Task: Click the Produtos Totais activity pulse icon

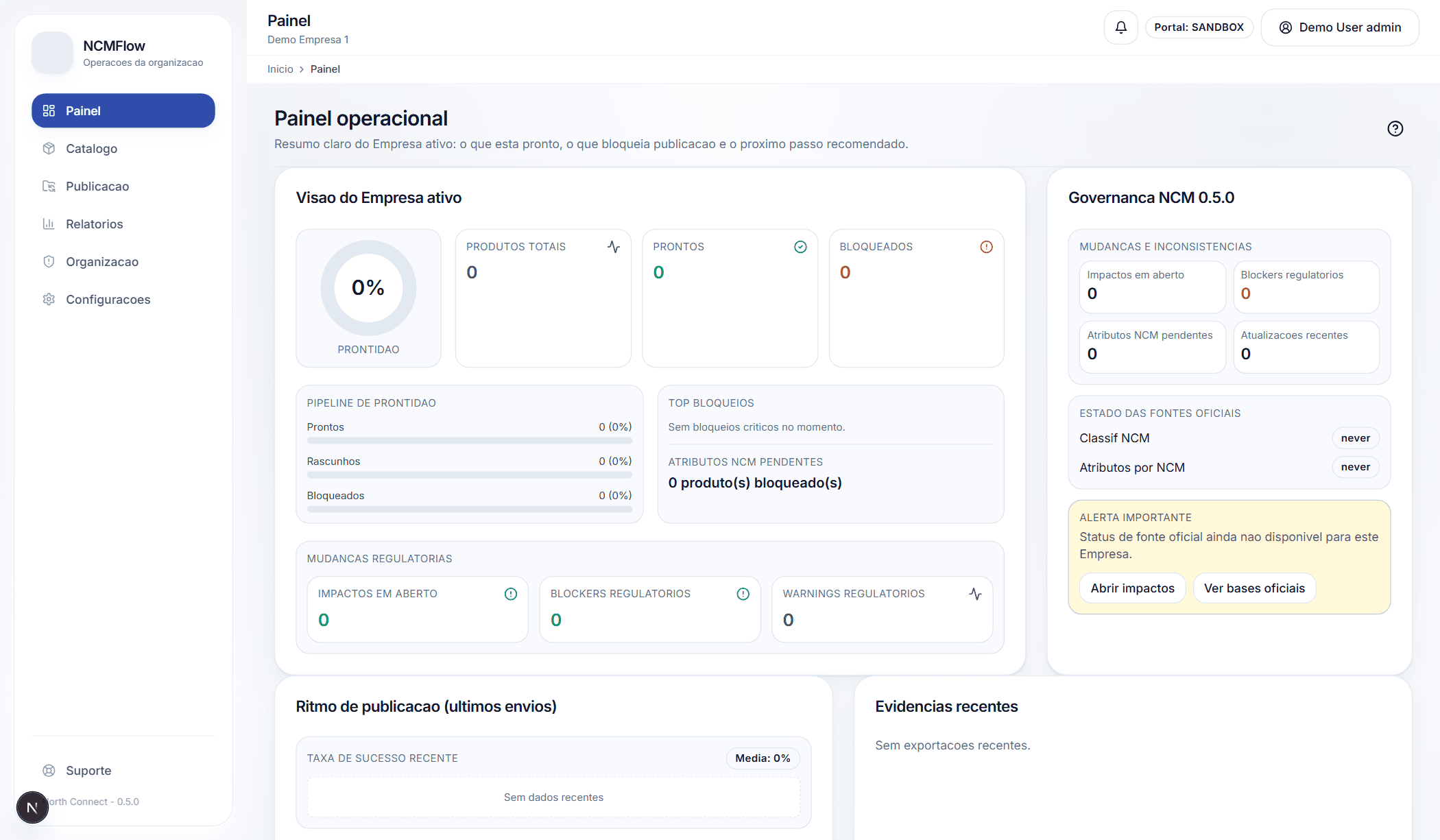Action: click(x=614, y=247)
